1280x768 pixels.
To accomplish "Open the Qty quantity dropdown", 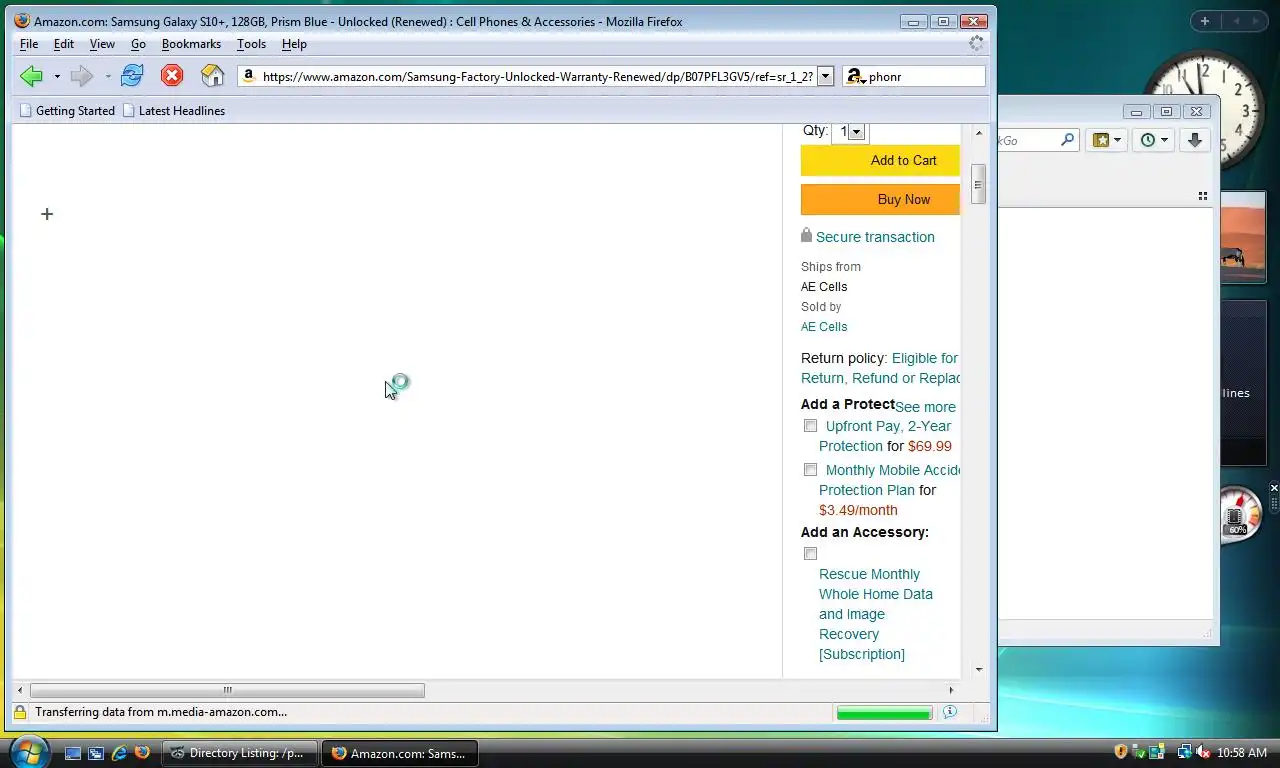I will (x=850, y=132).
